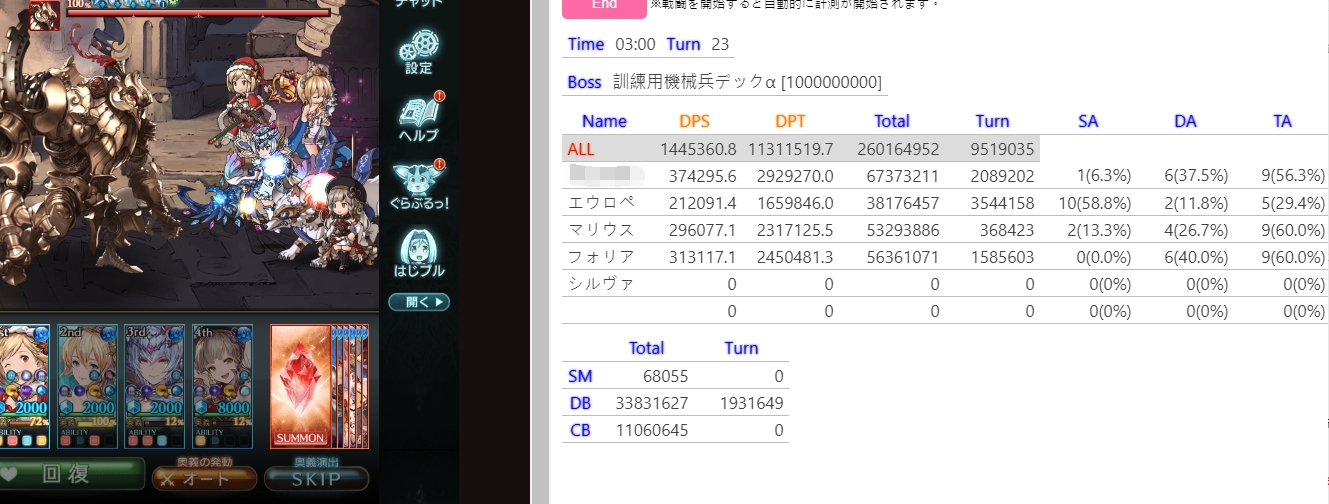
Task: Click フォリア DPT value 2450481.3
Action: point(796,257)
